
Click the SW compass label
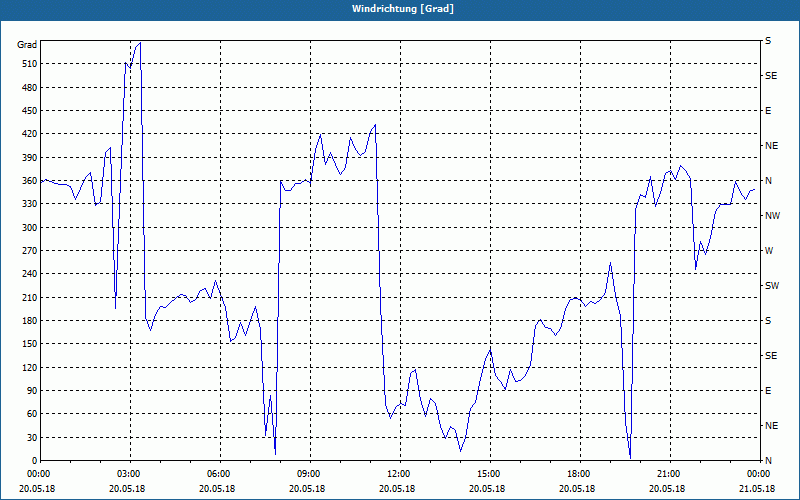coord(772,286)
